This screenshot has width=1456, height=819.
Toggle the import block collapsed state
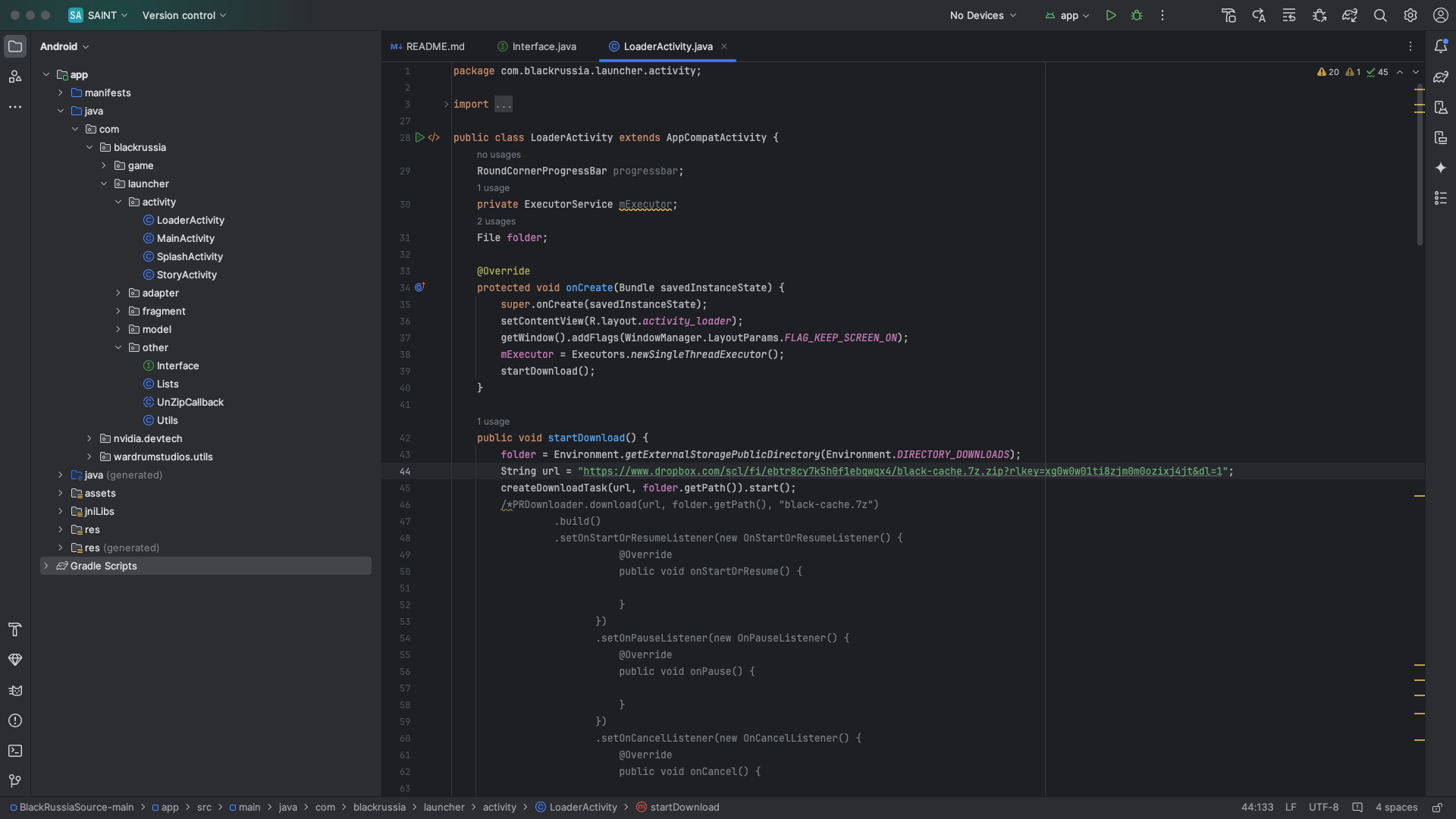[446, 105]
